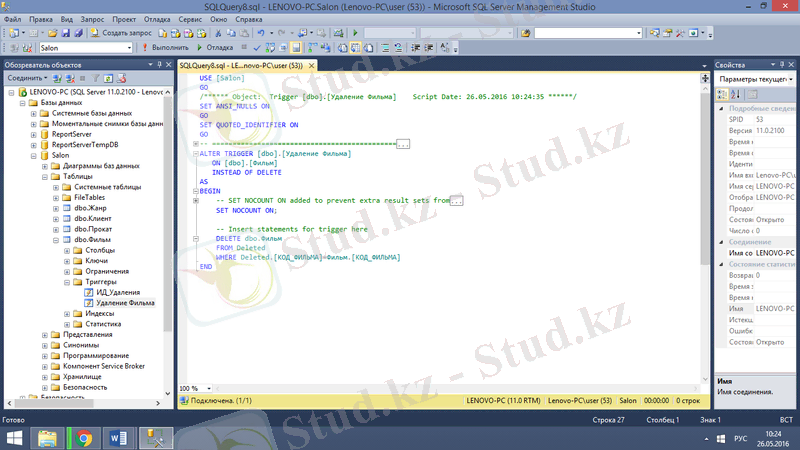
Task: Expand the dbo.Жанр table
Action: point(56,208)
